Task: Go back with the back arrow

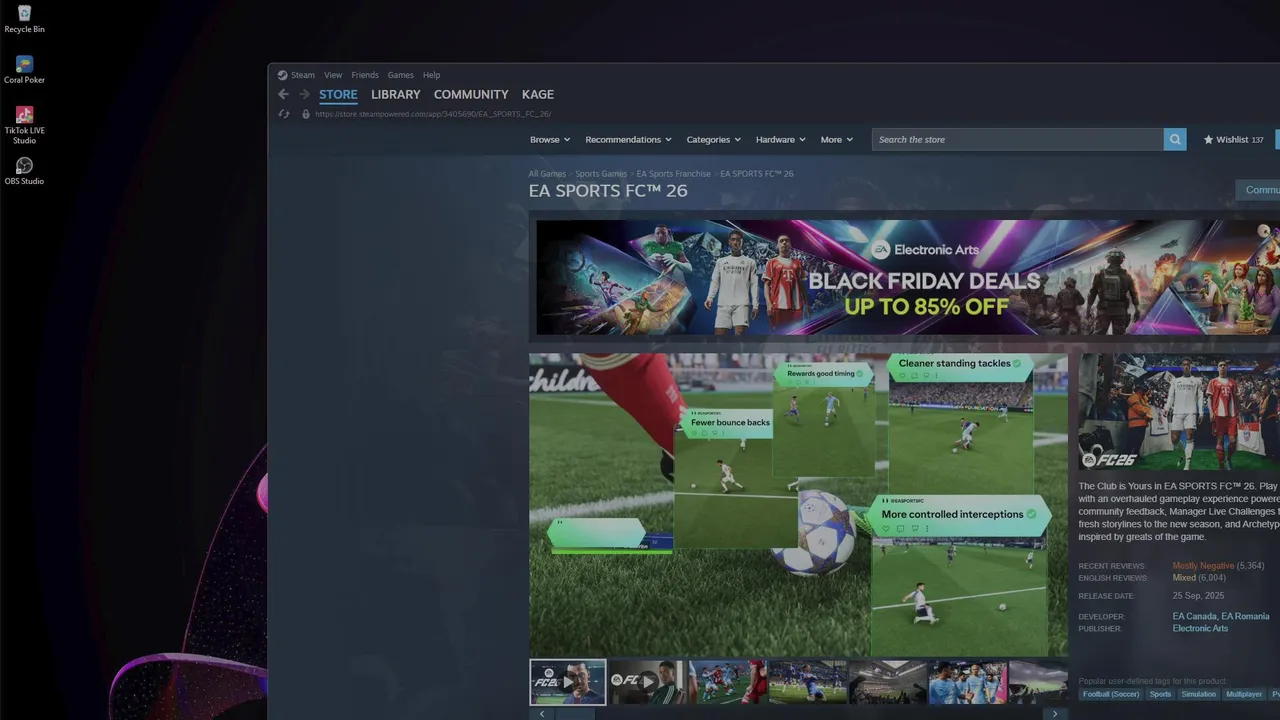Action: pos(283,94)
